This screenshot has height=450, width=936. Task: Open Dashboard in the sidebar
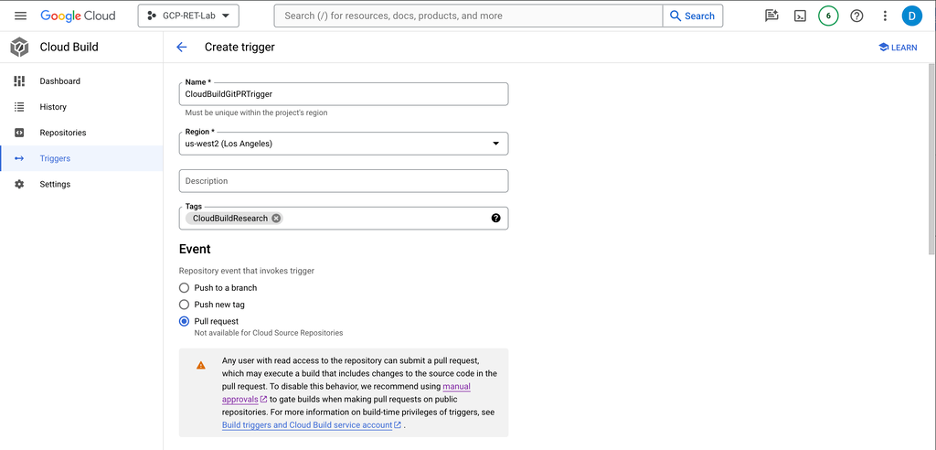click(81, 81)
